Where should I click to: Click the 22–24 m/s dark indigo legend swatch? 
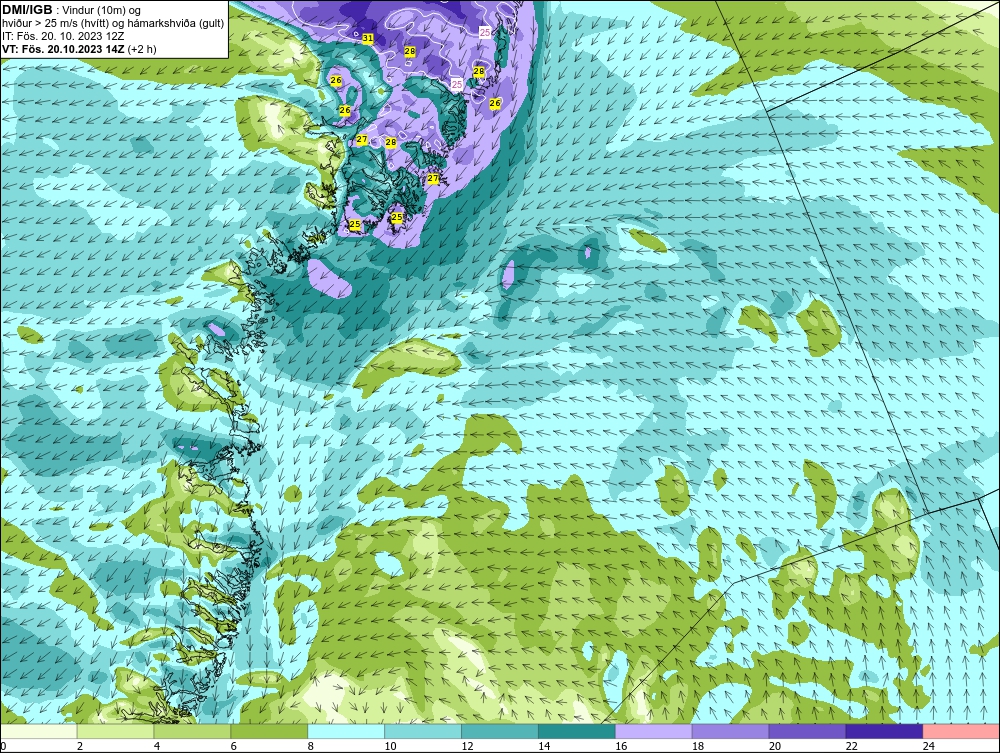[885, 731]
